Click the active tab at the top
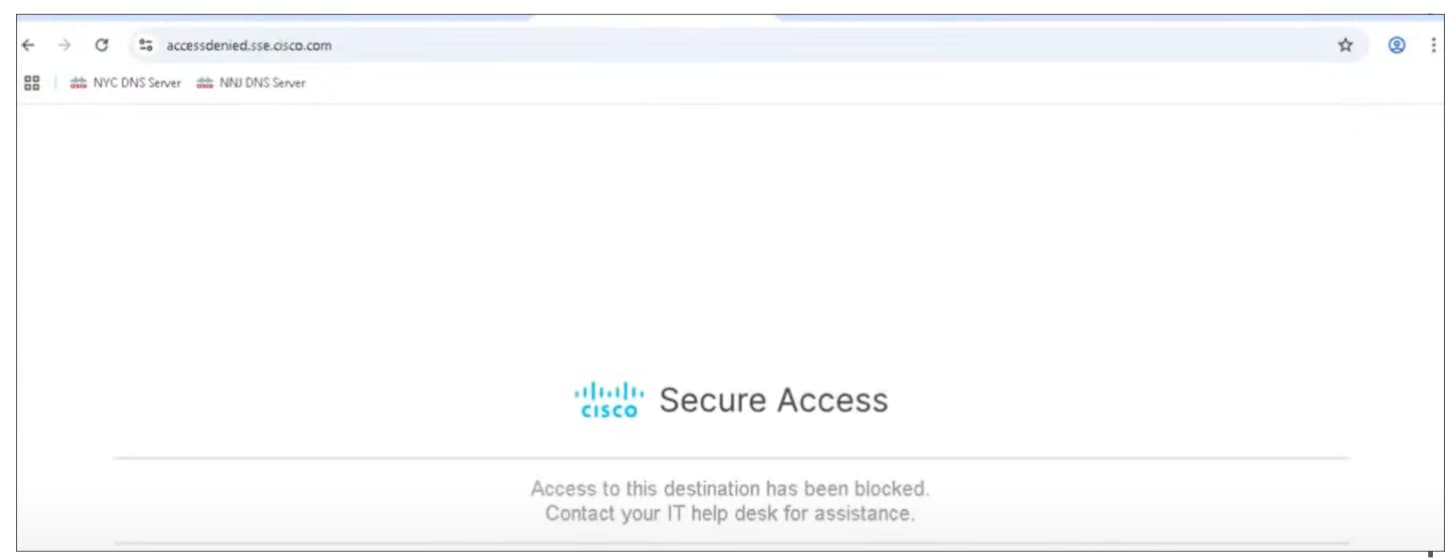 click(652, 17)
